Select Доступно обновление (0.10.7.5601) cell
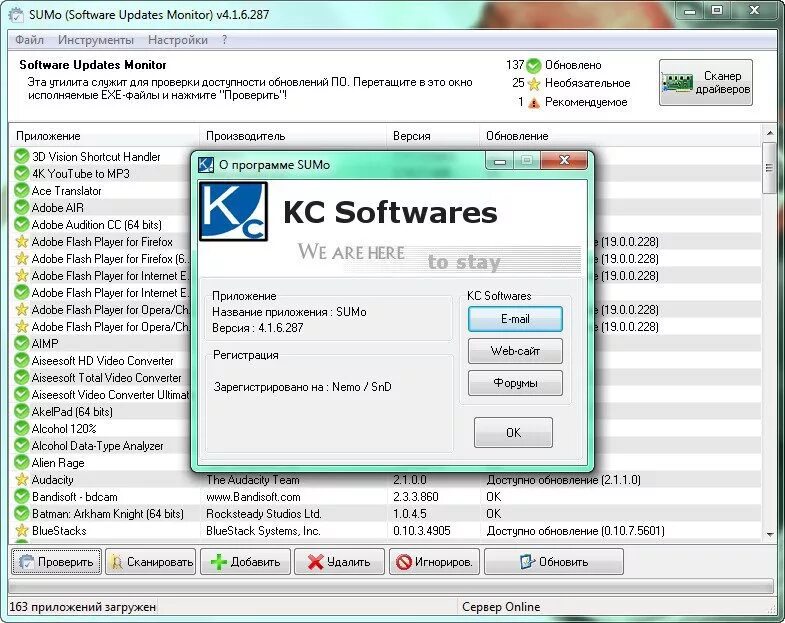The height and width of the screenshot is (623, 785). [x=576, y=531]
